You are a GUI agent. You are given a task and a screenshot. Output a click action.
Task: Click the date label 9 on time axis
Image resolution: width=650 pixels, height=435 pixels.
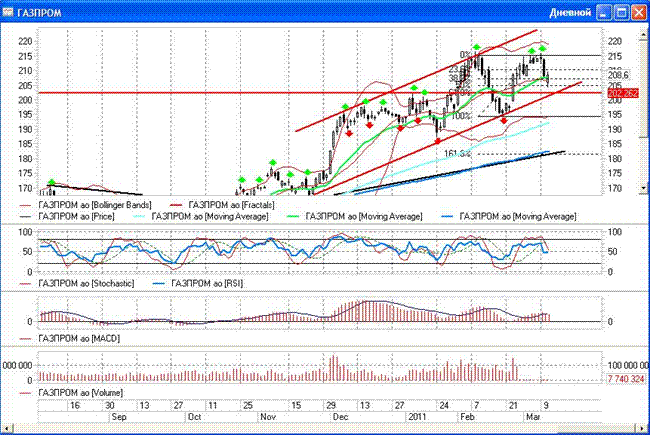click(x=546, y=405)
